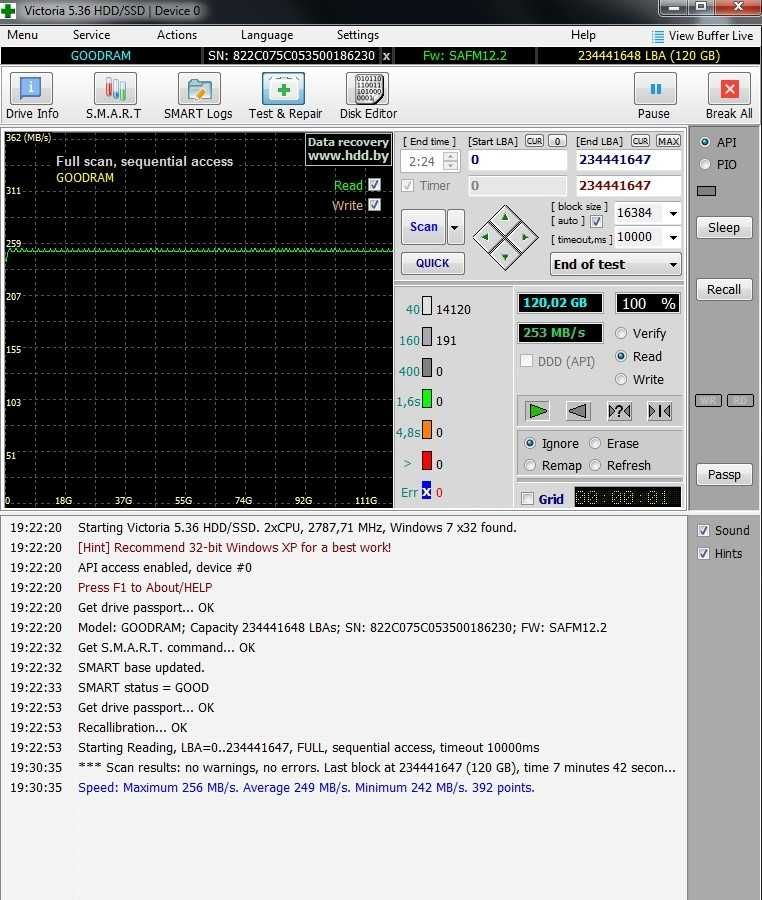The image size is (762, 900).
Task: Click the CUR button for Start LBA
Action: tap(534, 141)
